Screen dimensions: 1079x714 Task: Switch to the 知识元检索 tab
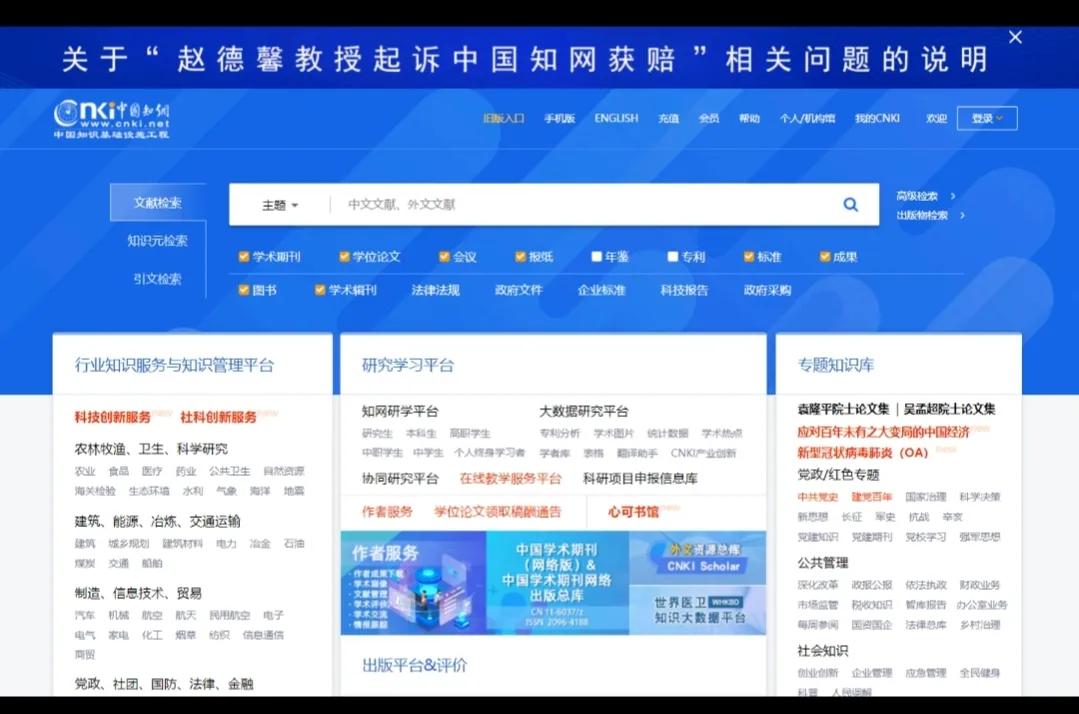pos(156,240)
